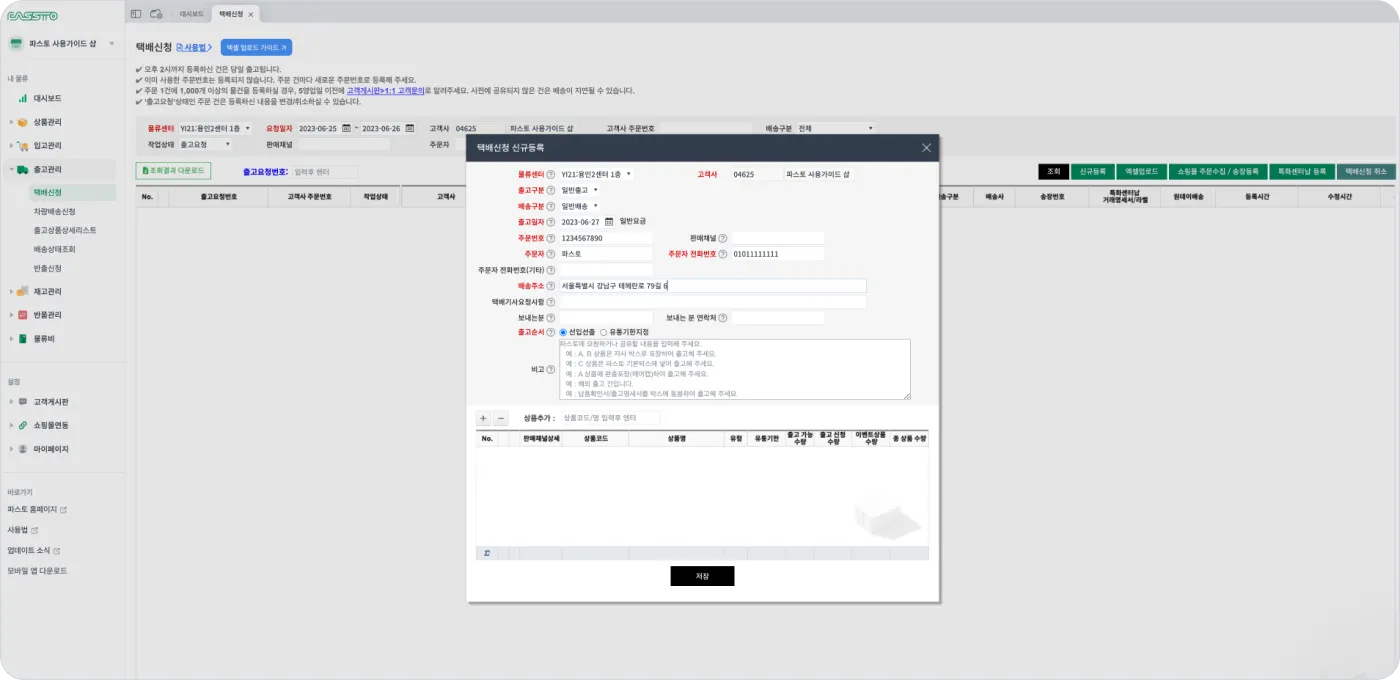Click the 택배신청 취소 button
1400x680 pixels.
pyautogui.click(x=1366, y=171)
